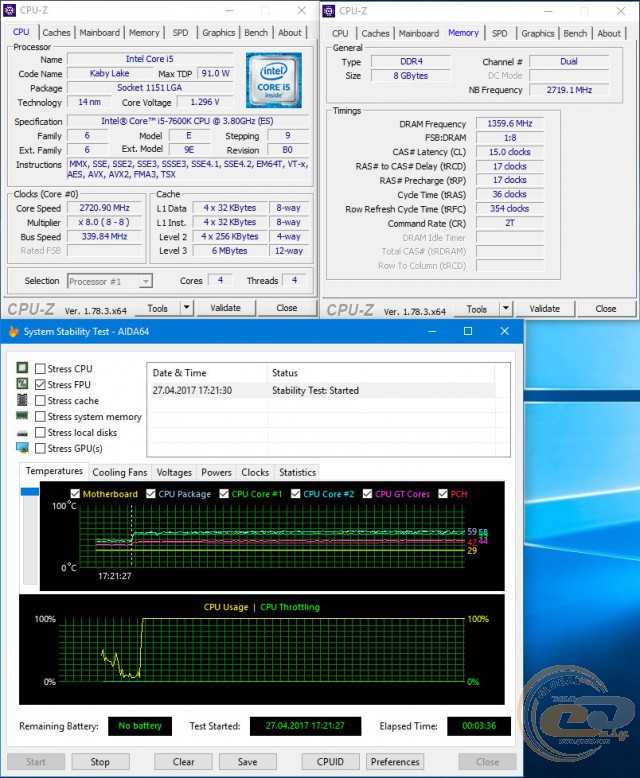
Task: Open Mainboard tab in left CPU-Z
Action: [x=99, y=33]
